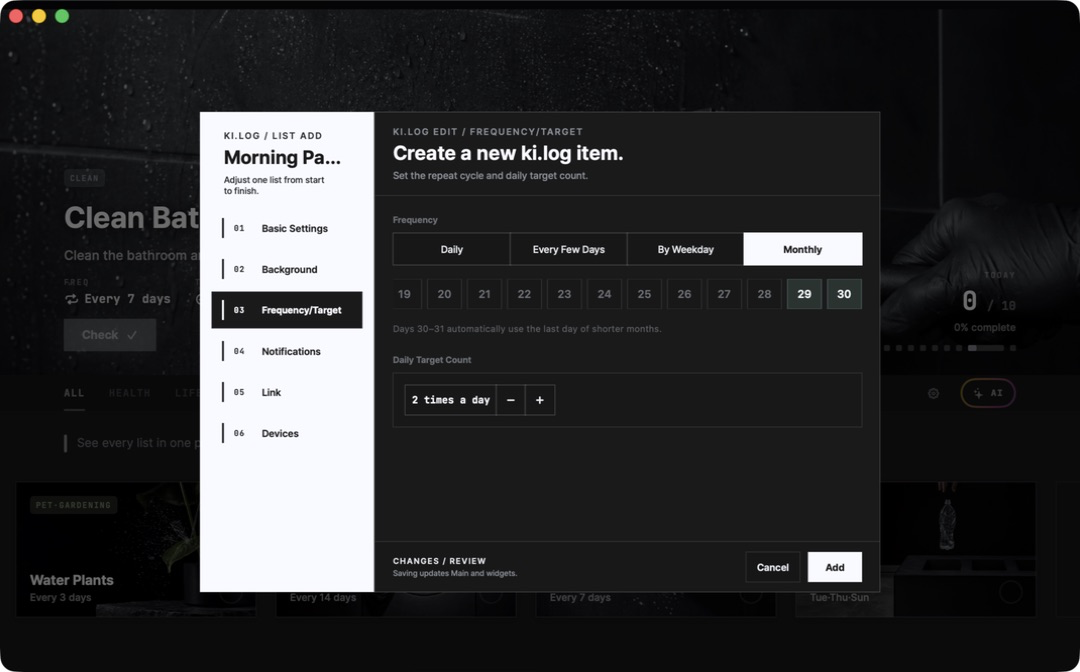Deselect day 30 of the month
The image size is (1080, 672).
pyautogui.click(x=844, y=294)
